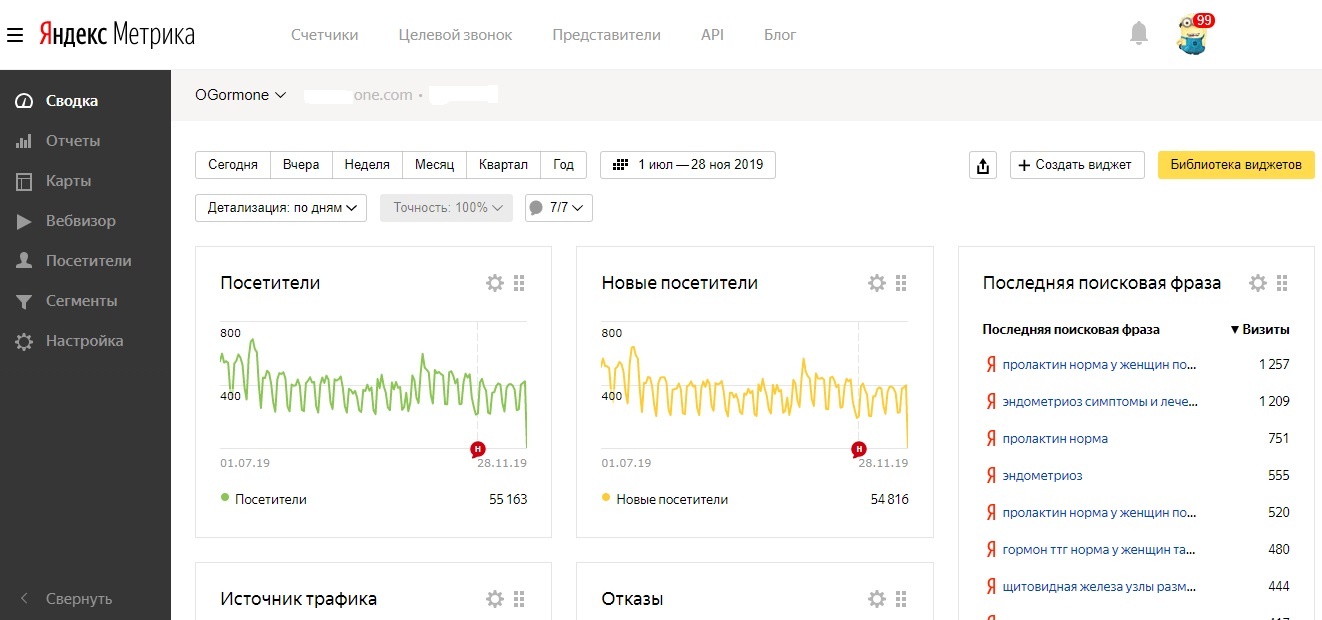
Task: Open the date range picker field
Action: click(688, 165)
